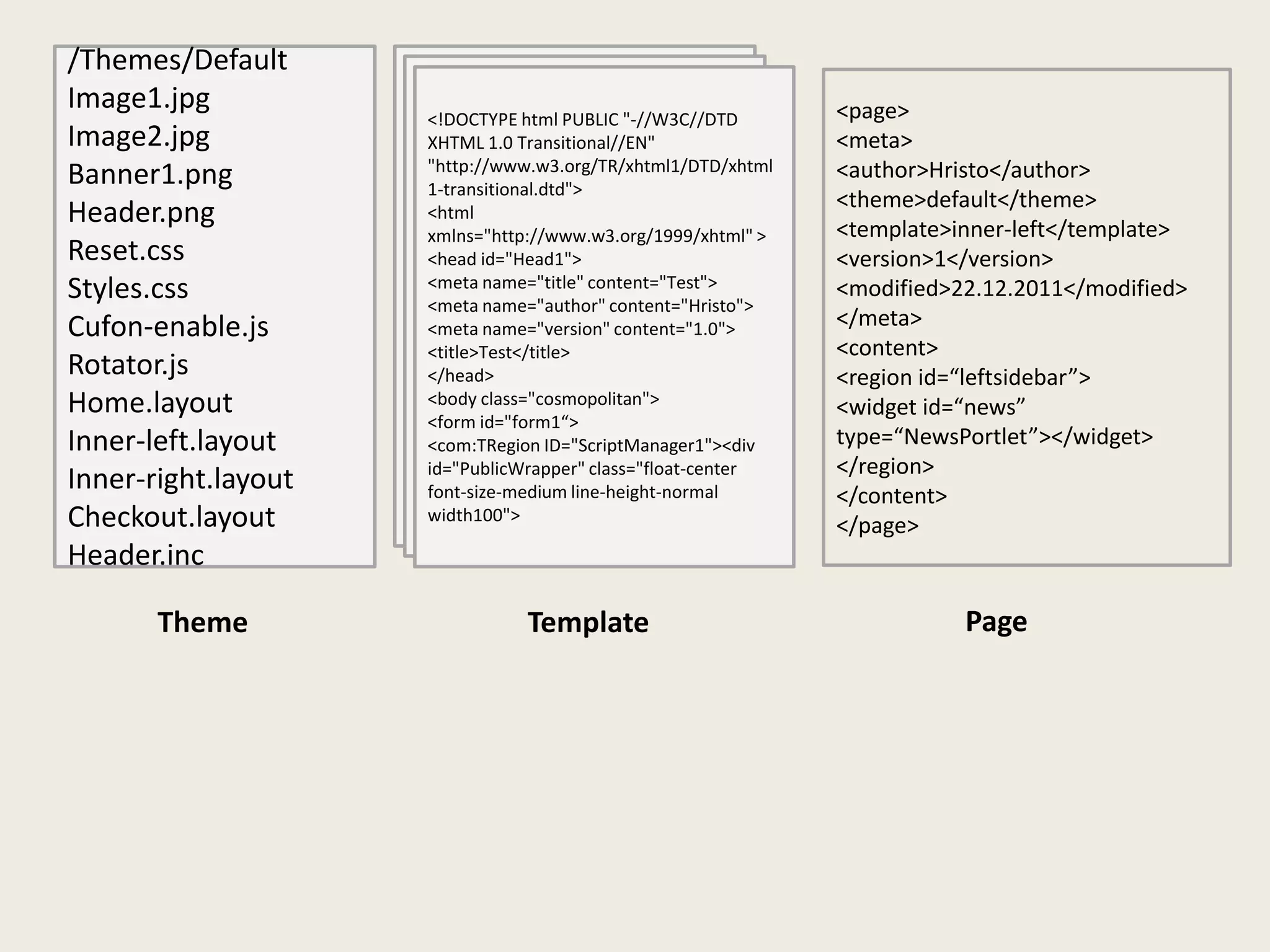Viewport: 1270px width, 952px height.
Task: Click the Theme caption label
Action: tap(202, 622)
